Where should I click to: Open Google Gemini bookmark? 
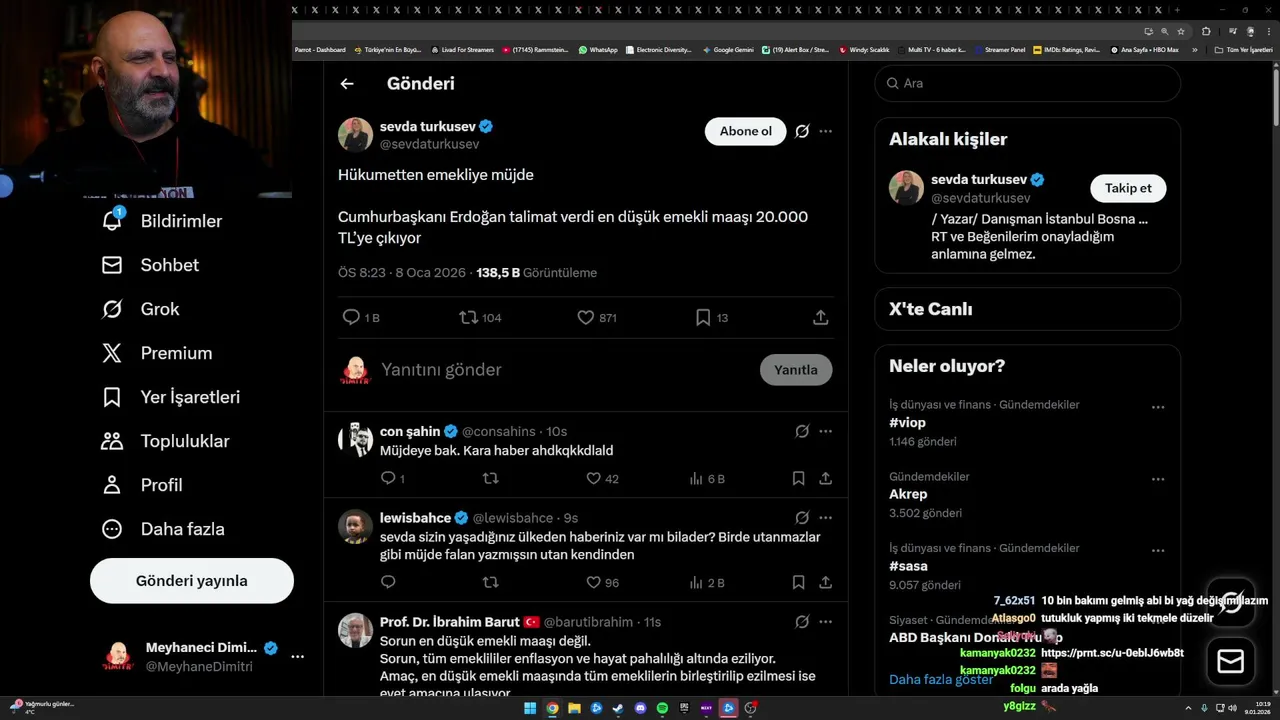[x=728, y=49]
